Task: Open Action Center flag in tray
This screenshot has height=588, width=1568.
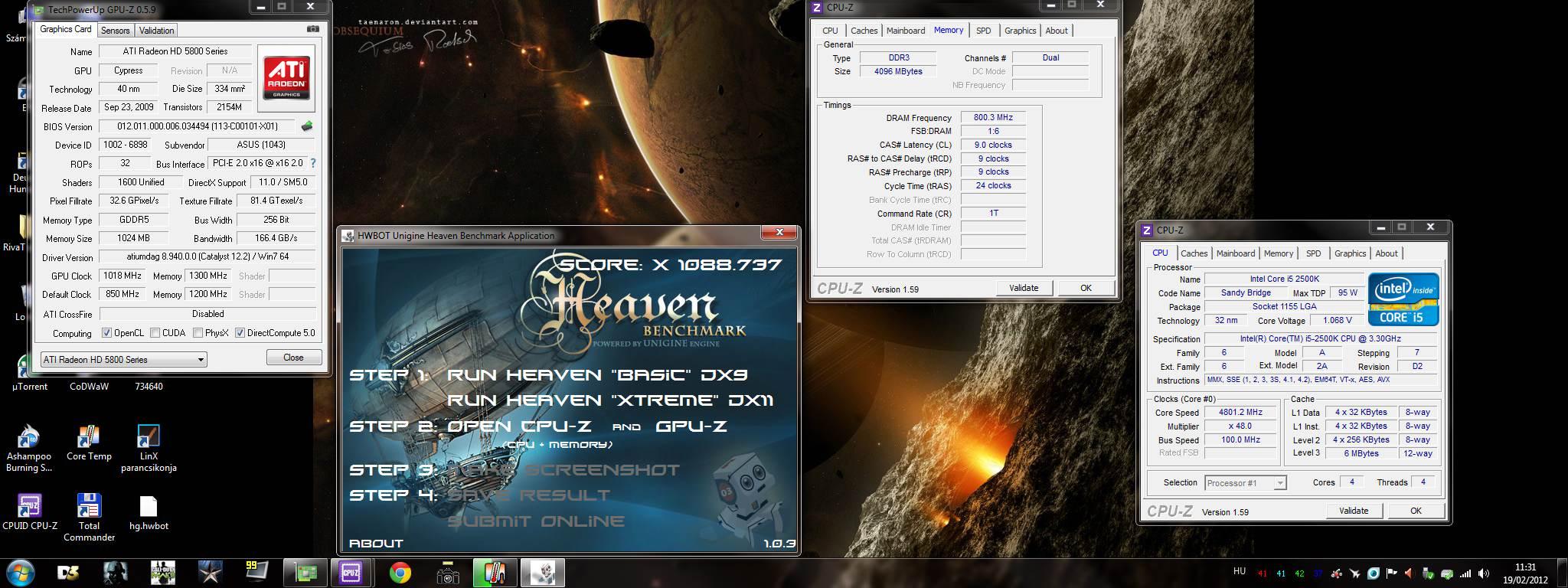Action: point(1392,573)
